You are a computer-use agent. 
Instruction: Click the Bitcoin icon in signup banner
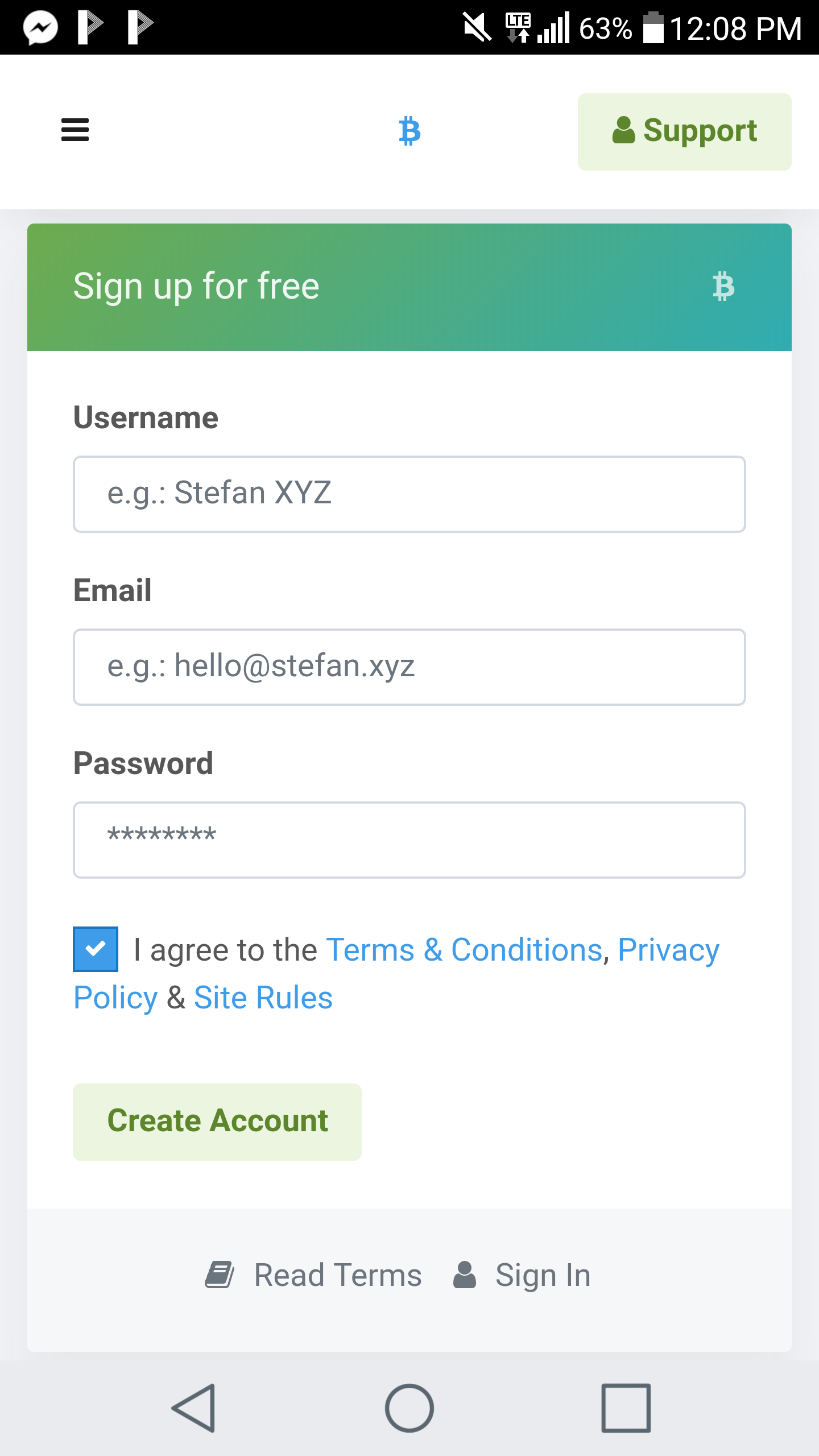pos(723,286)
